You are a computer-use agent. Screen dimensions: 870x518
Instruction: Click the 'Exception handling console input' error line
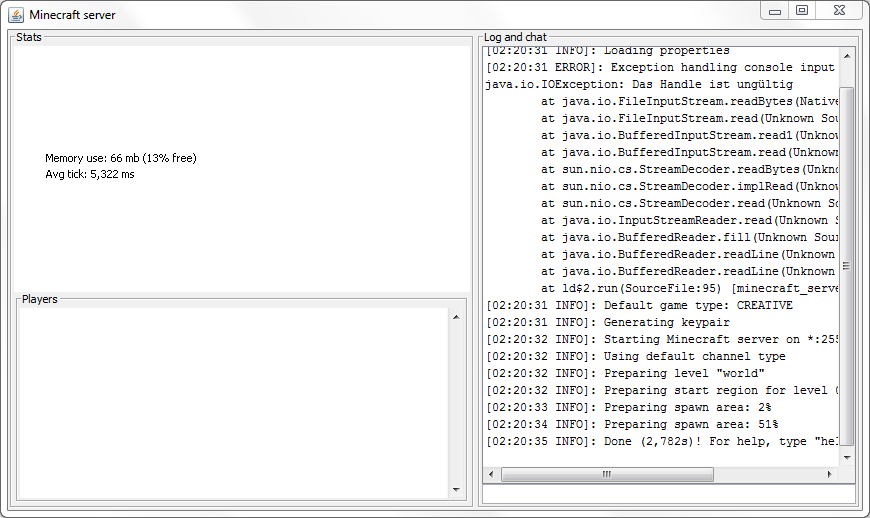(x=661, y=68)
